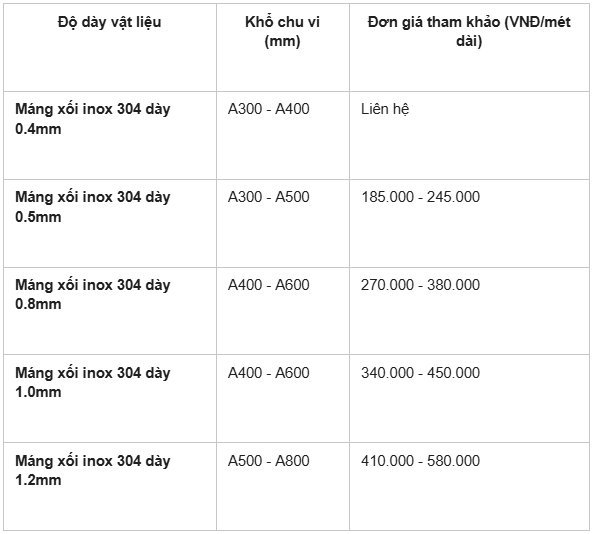This screenshot has width=593, height=534.
Task: Click the 'Đơn giá tham khảo' column header
Action: coord(469,48)
